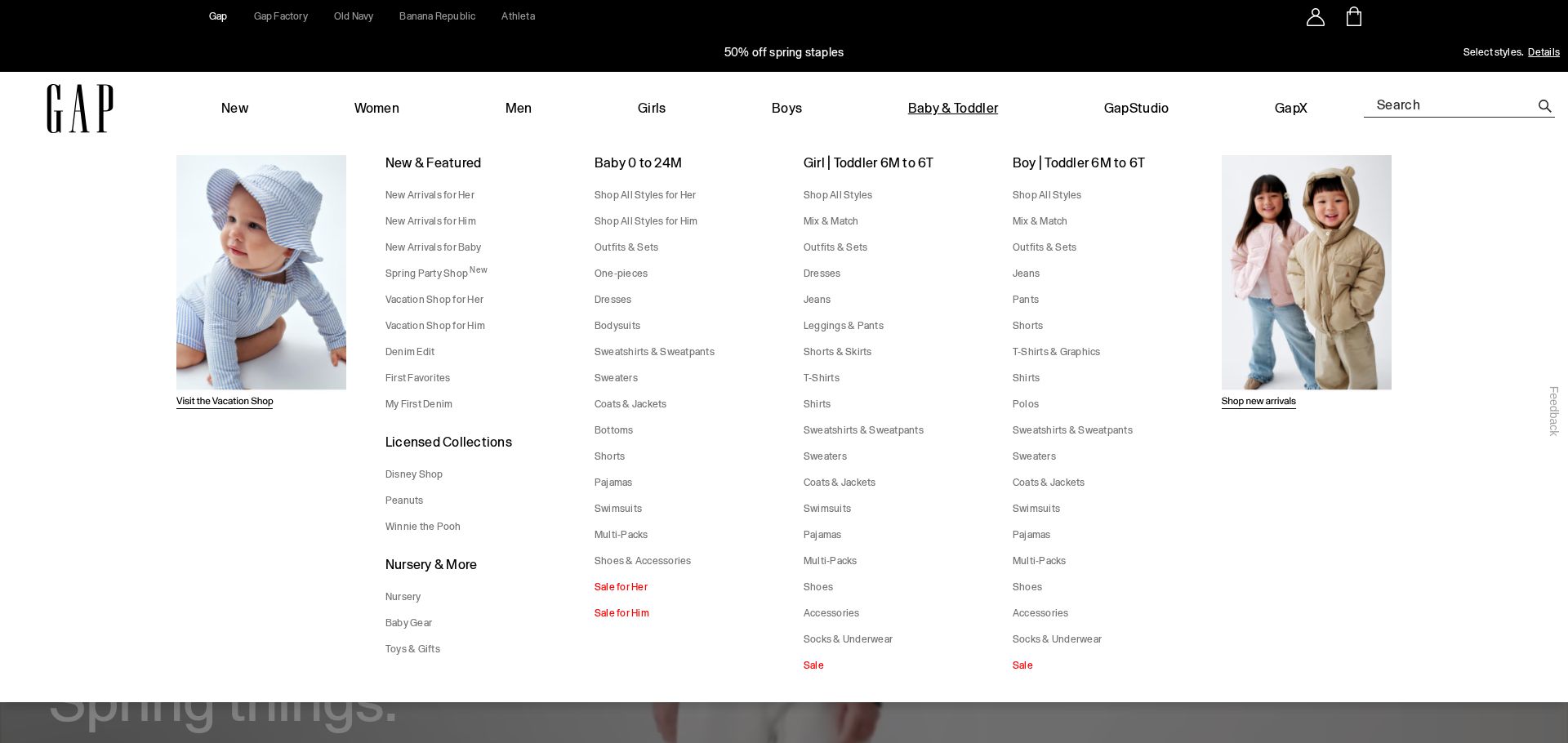Viewport: 1568px width, 743px height.
Task: Click the search magnifier icon
Action: (x=1544, y=106)
